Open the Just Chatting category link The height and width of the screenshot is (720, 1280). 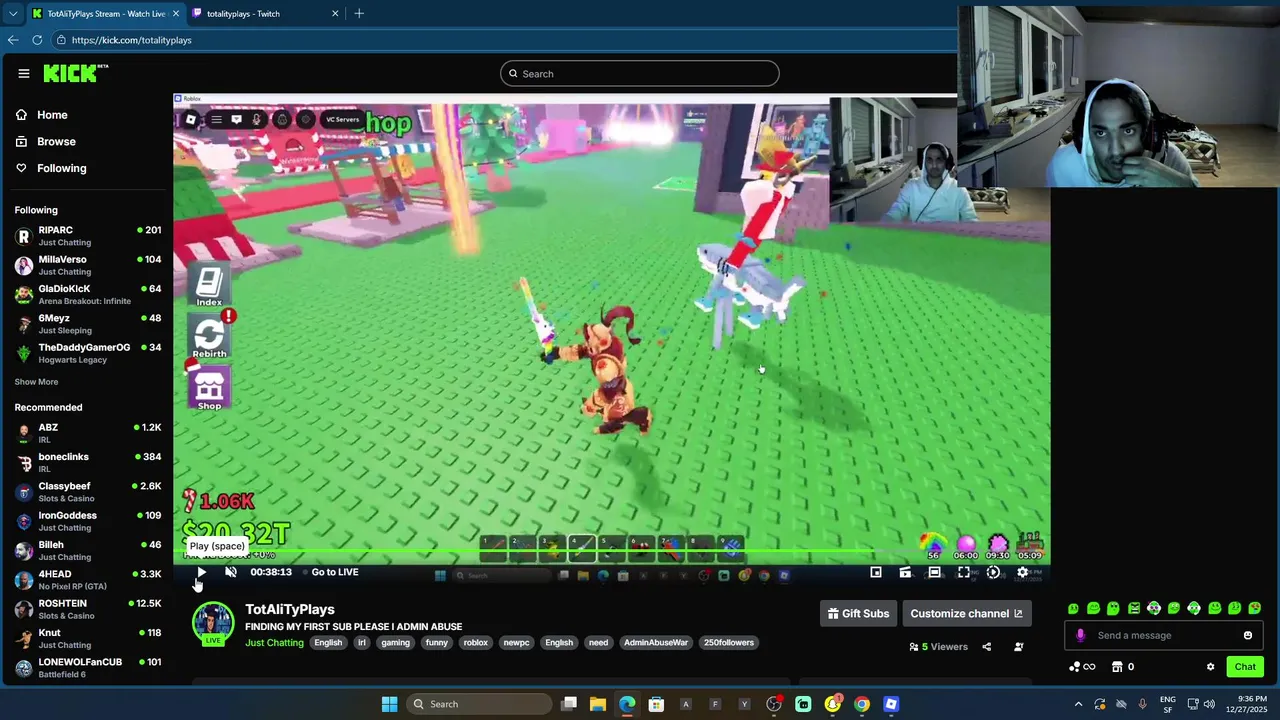274,643
